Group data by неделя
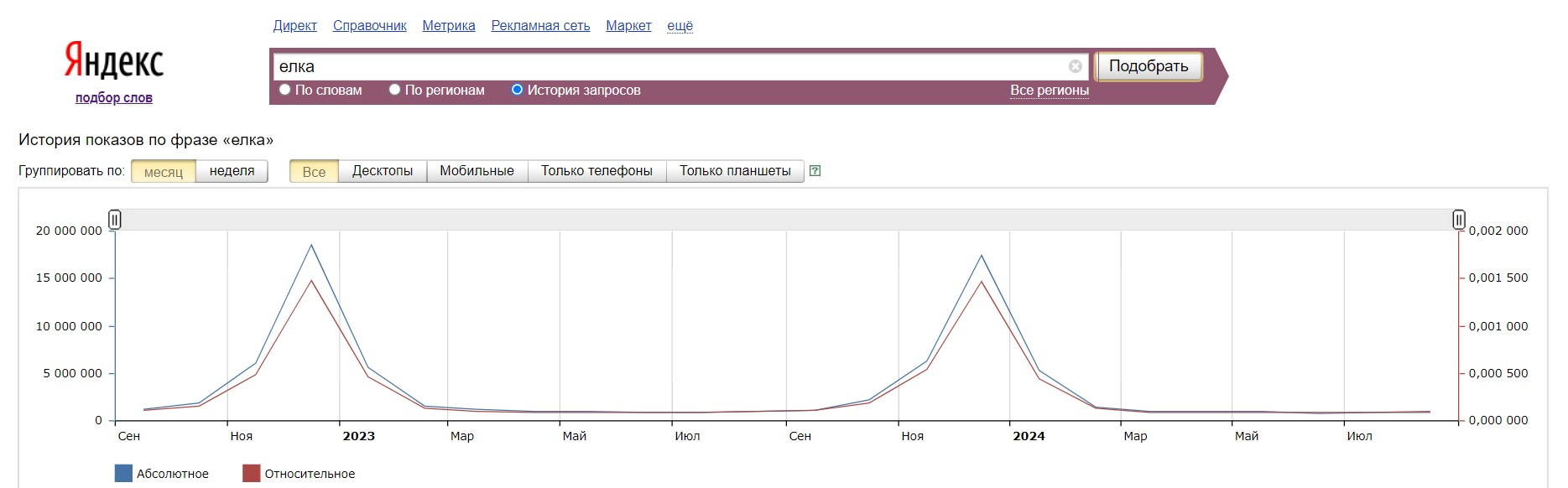The width and height of the screenshot is (1568, 488). [x=232, y=171]
